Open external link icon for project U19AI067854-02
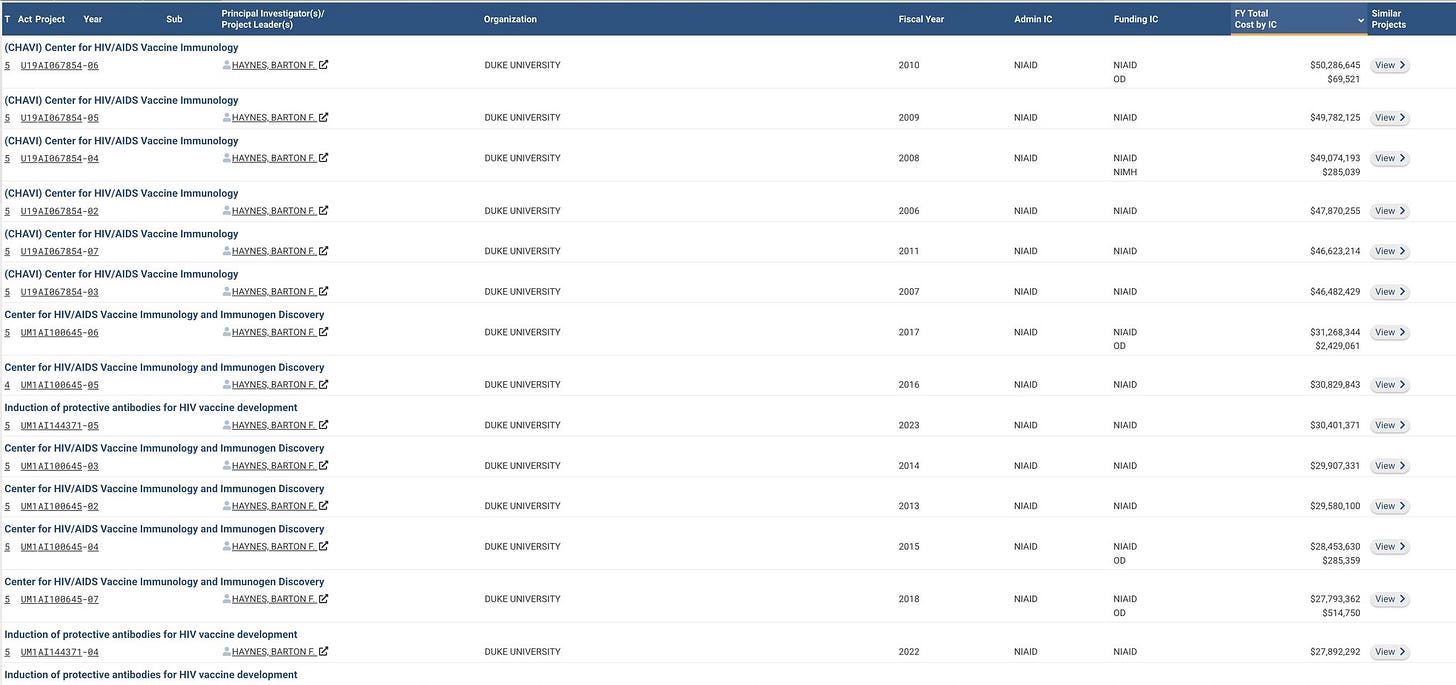 coord(323,211)
